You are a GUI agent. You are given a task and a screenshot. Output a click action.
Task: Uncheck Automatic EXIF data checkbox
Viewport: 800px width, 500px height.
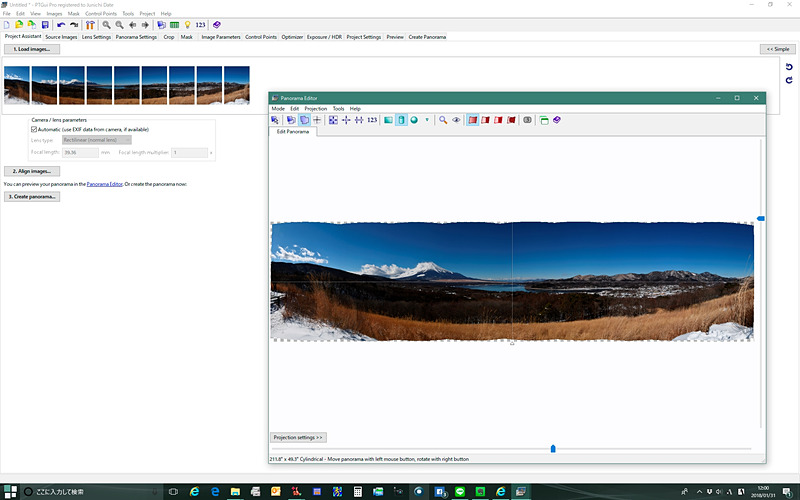tap(34, 130)
